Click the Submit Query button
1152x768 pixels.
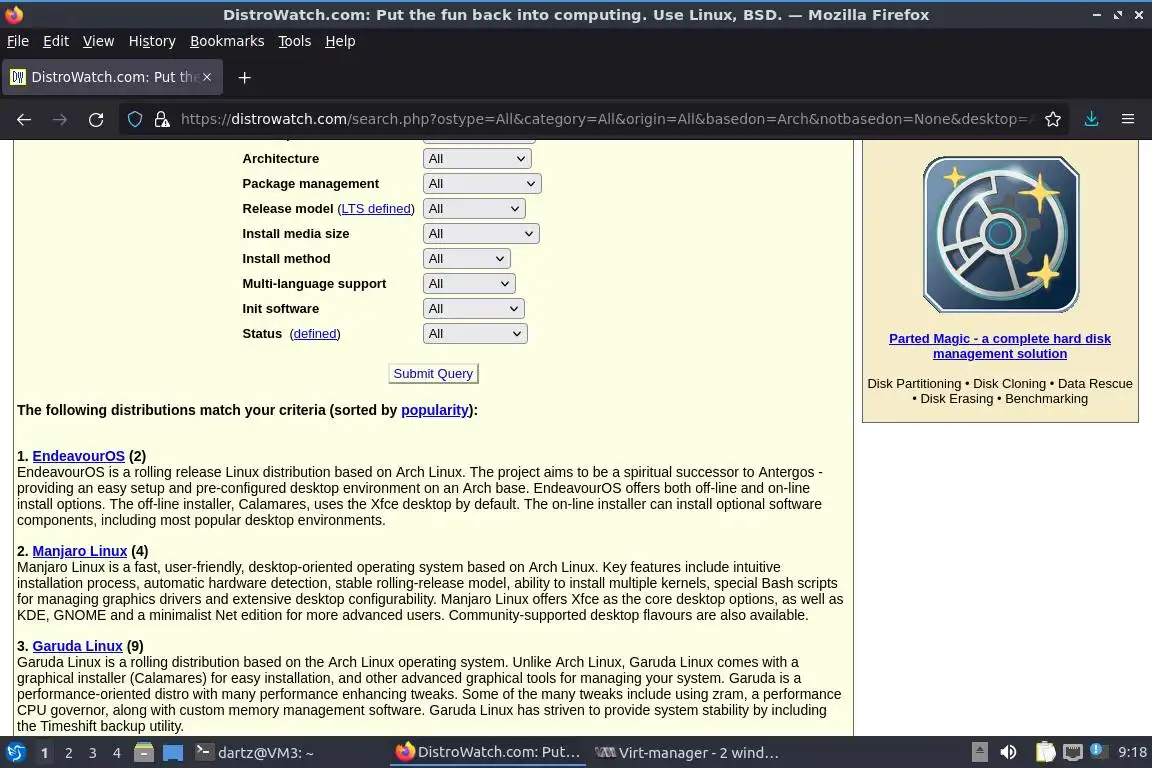point(433,373)
